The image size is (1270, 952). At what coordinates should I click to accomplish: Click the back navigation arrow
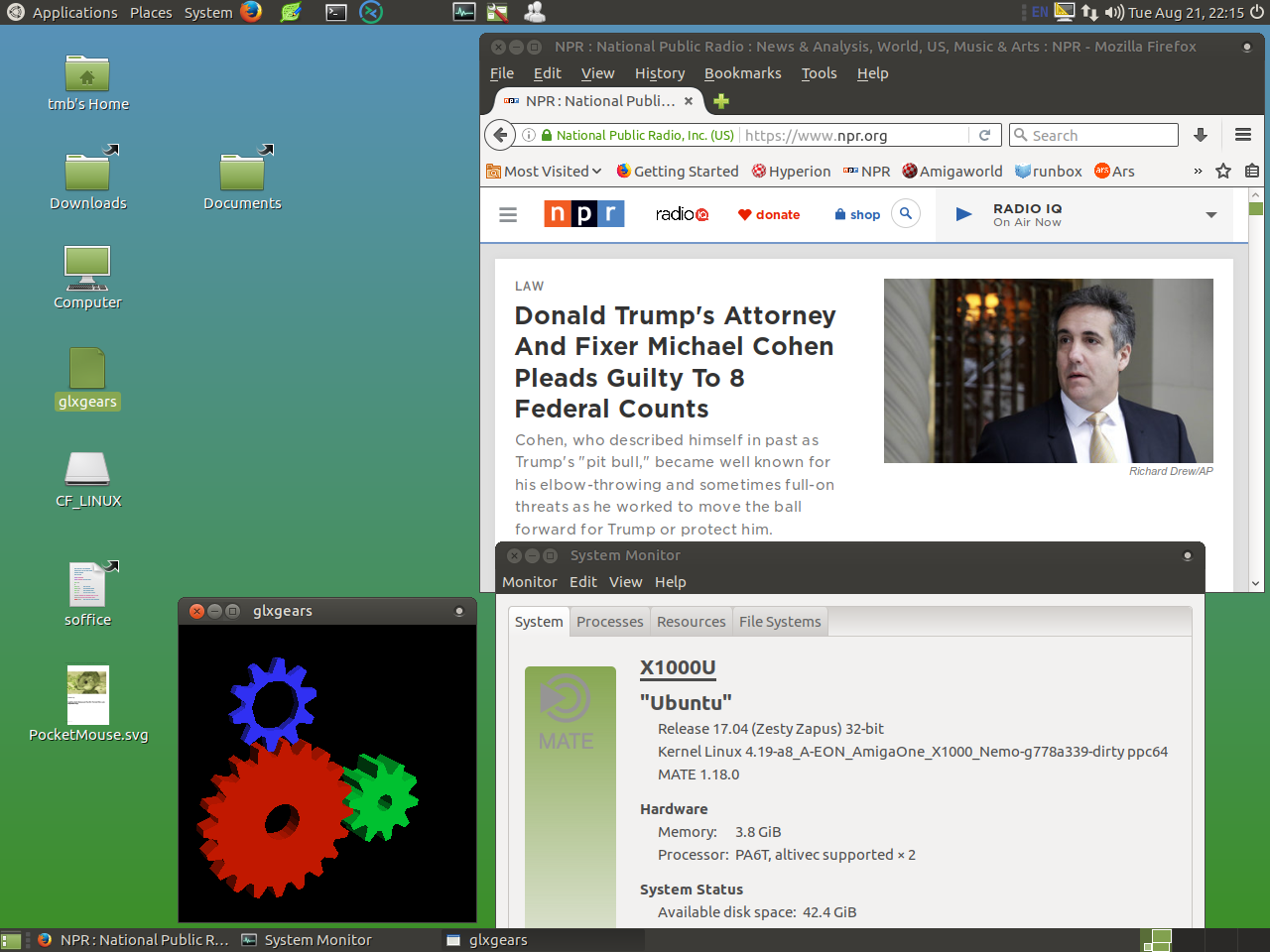point(501,135)
